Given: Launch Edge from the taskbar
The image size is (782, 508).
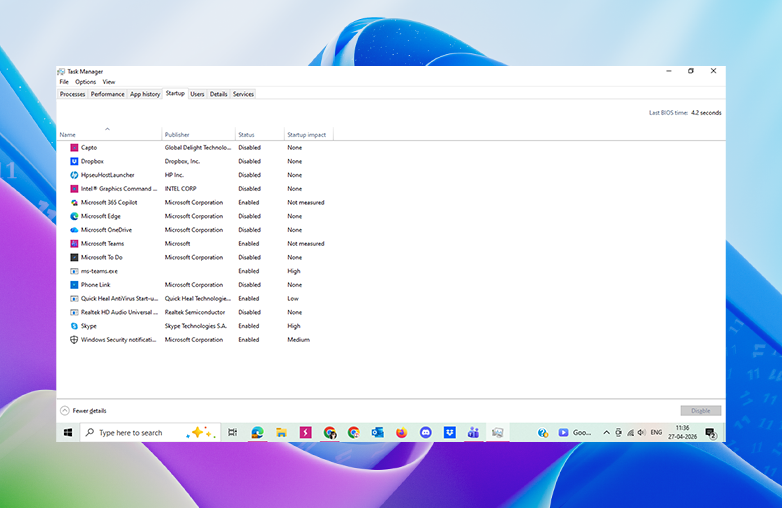Looking at the screenshot, I should pyautogui.click(x=257, y=432).
